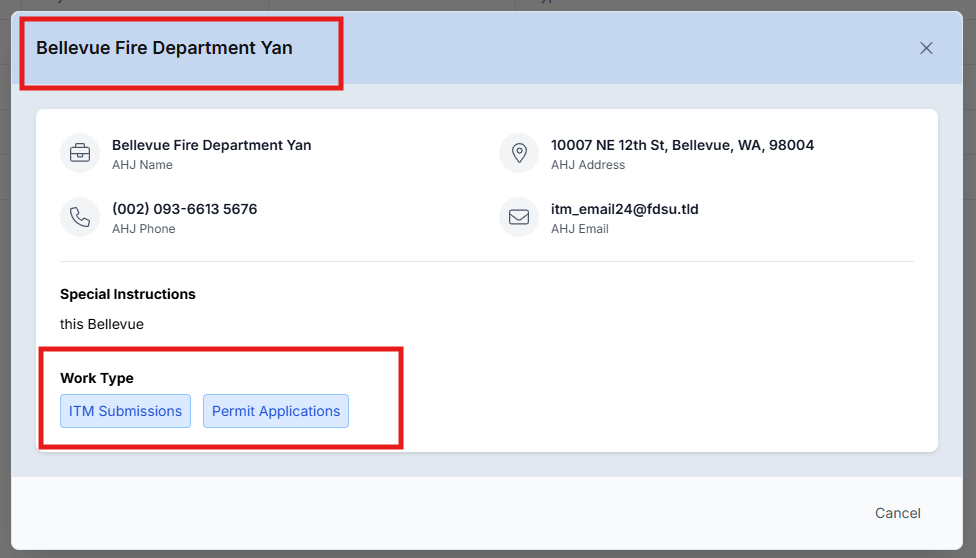
Task: Select the Permit Applications work type tag
Action: (x=276, y=411)
